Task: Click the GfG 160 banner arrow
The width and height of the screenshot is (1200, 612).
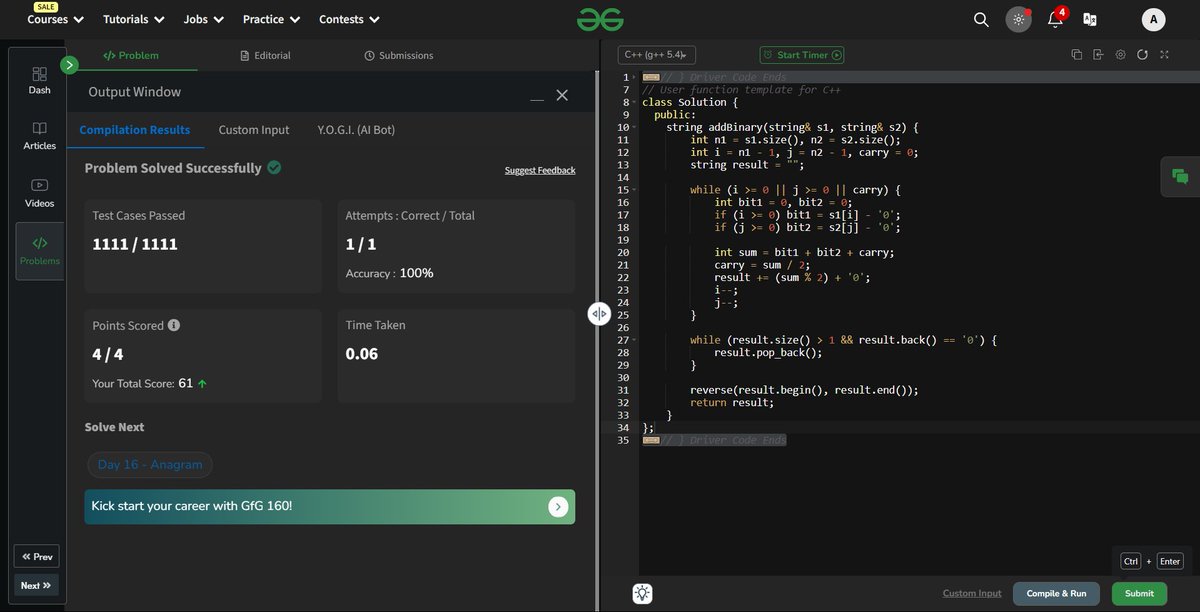Action: (558, 507)
